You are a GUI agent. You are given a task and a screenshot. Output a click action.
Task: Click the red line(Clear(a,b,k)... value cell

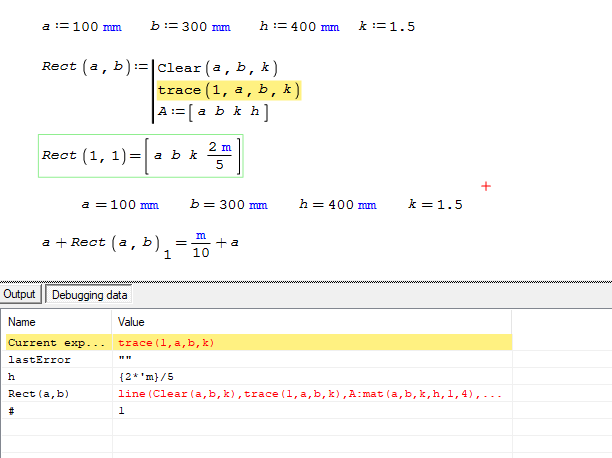coord(310,393)
